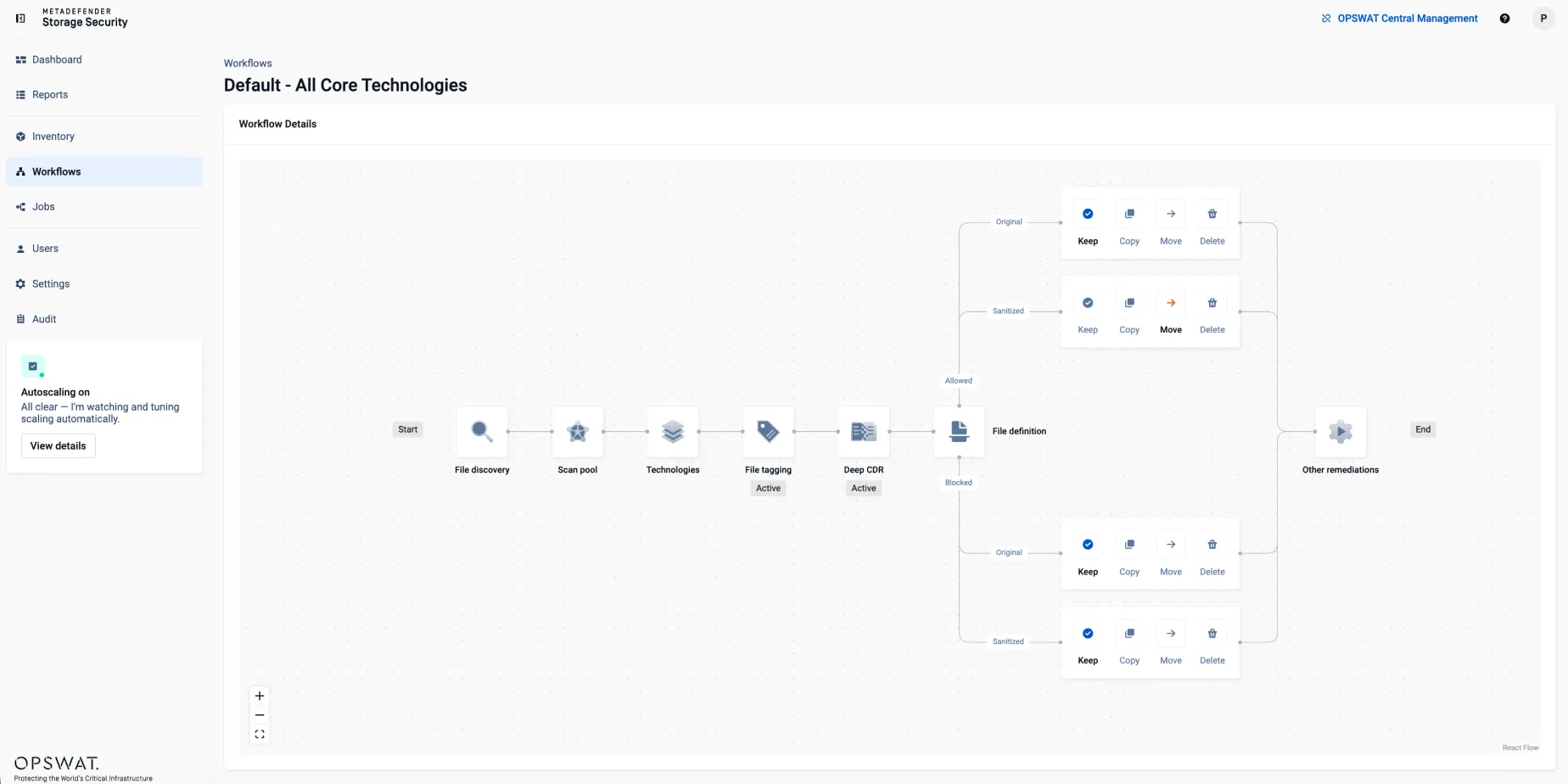Click the help question mark icon
This screenshot has width=1568, height=784.
coord(1504,19)
